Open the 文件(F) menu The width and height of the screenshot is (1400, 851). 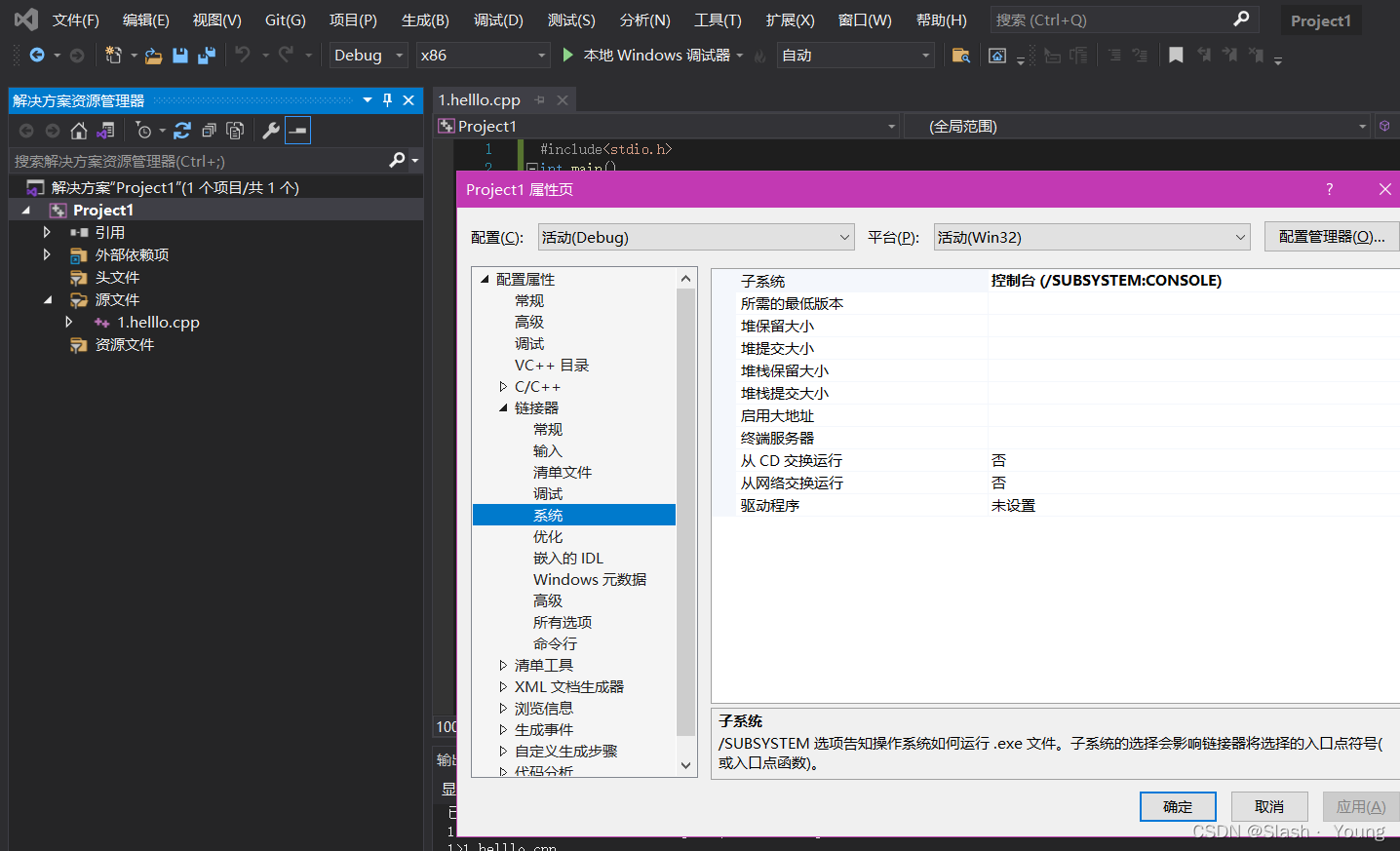pos(75,19)
